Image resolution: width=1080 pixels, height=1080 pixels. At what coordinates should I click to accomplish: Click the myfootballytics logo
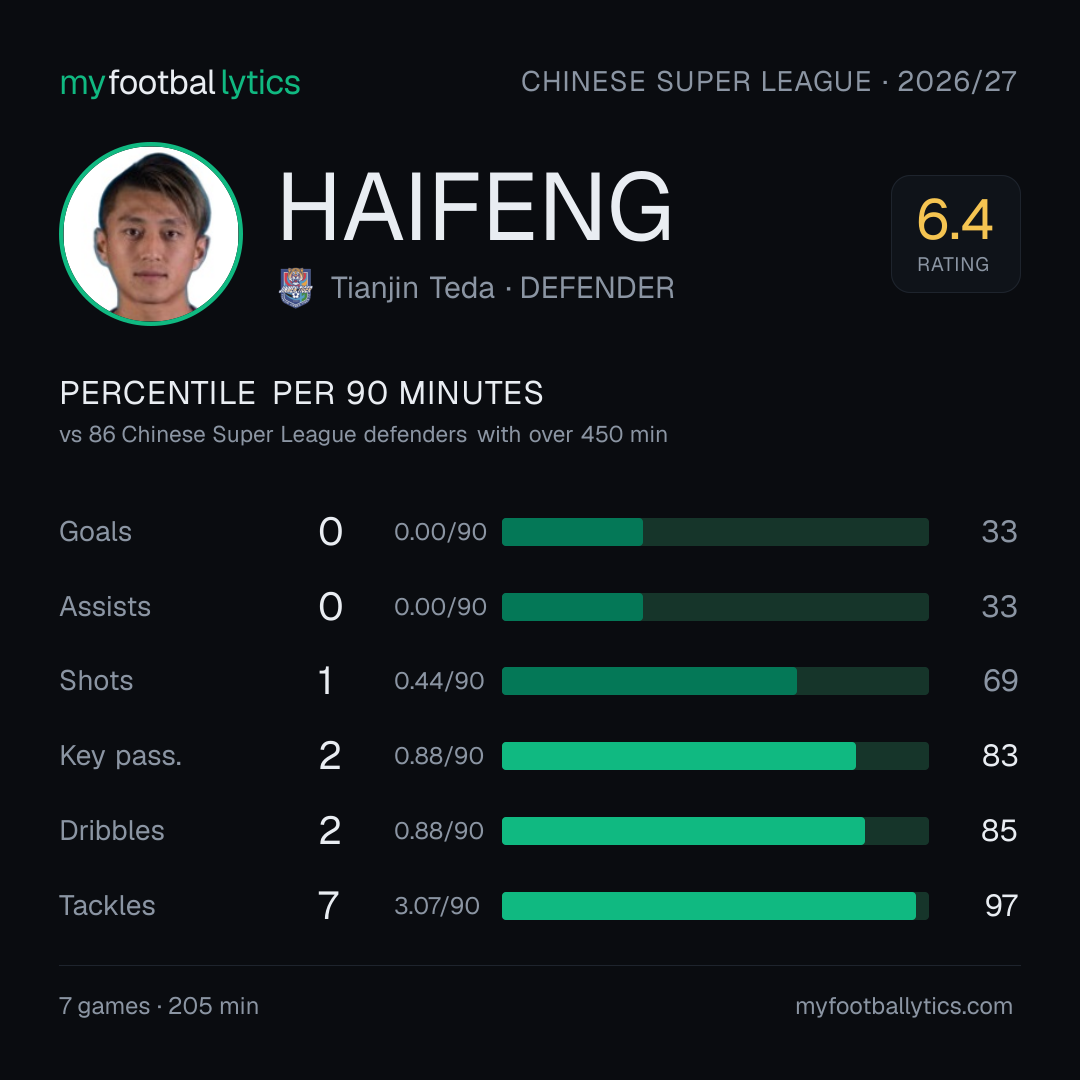click(x=180, y=83)
